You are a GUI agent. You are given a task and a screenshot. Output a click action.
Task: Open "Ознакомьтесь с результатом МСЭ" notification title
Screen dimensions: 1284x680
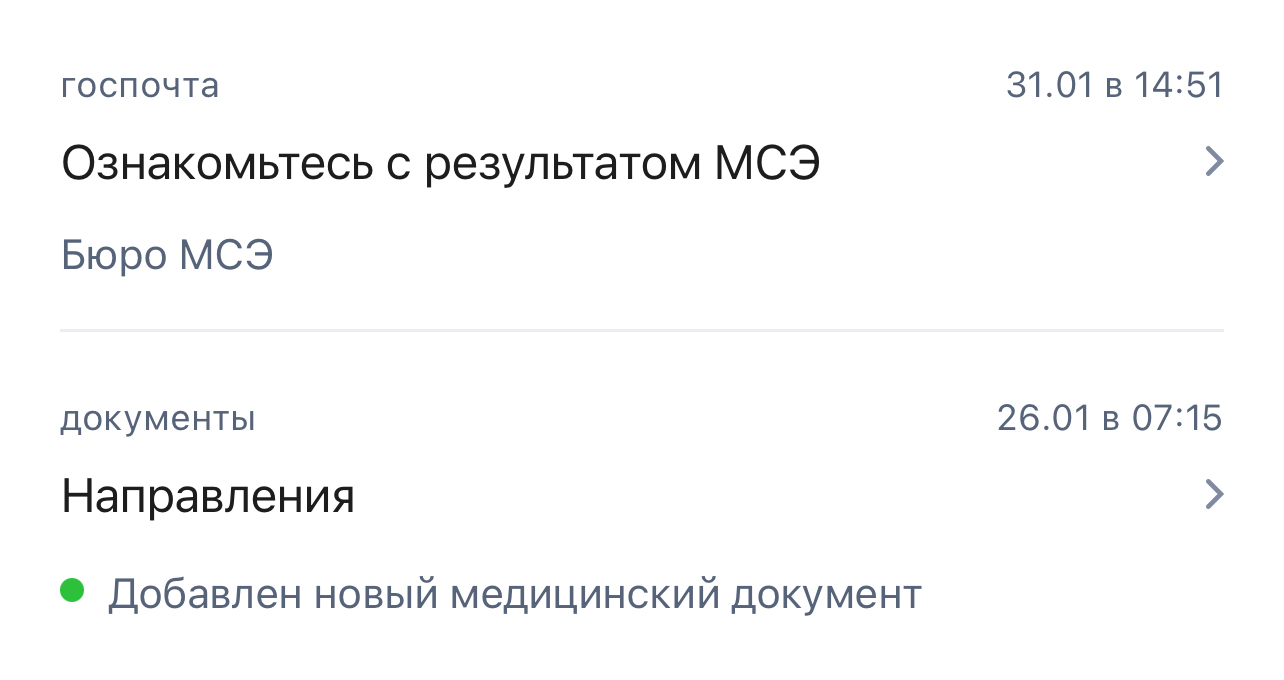click(440, 164)
